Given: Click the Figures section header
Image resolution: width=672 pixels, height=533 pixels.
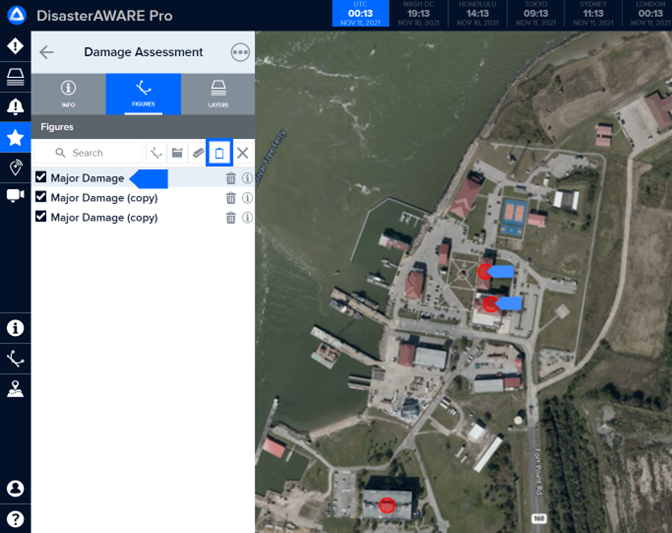Looking at the screenshot, I should click(x=143, y=127).
